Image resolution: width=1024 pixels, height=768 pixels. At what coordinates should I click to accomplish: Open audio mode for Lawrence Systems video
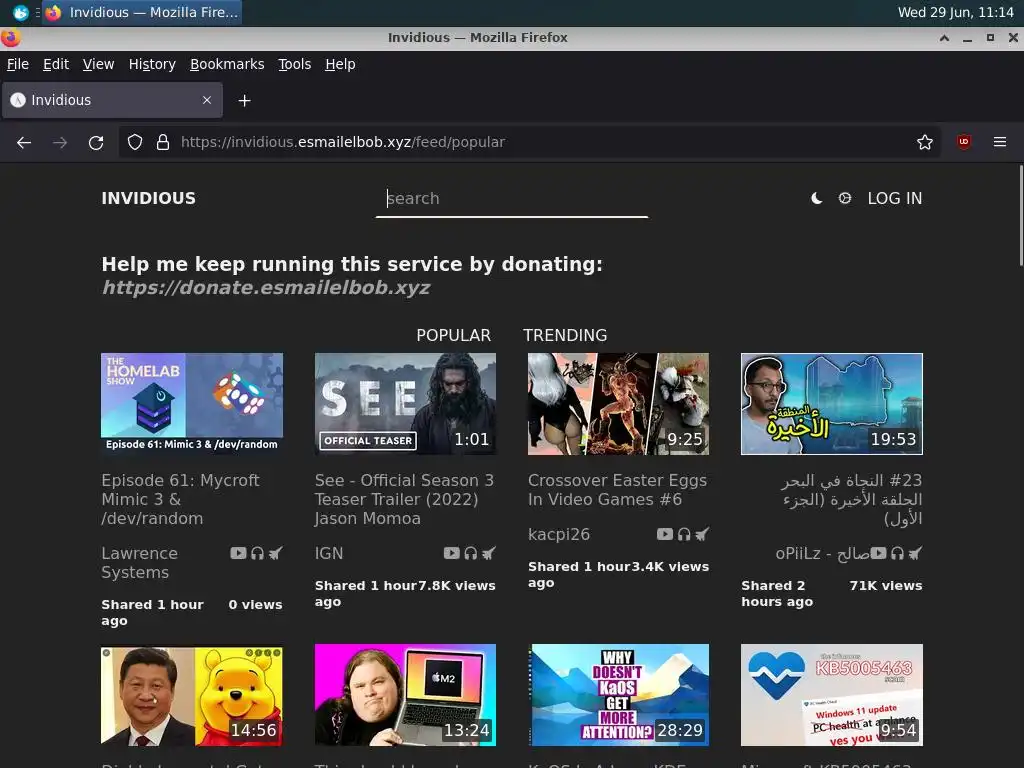click(x=257, y=554)
